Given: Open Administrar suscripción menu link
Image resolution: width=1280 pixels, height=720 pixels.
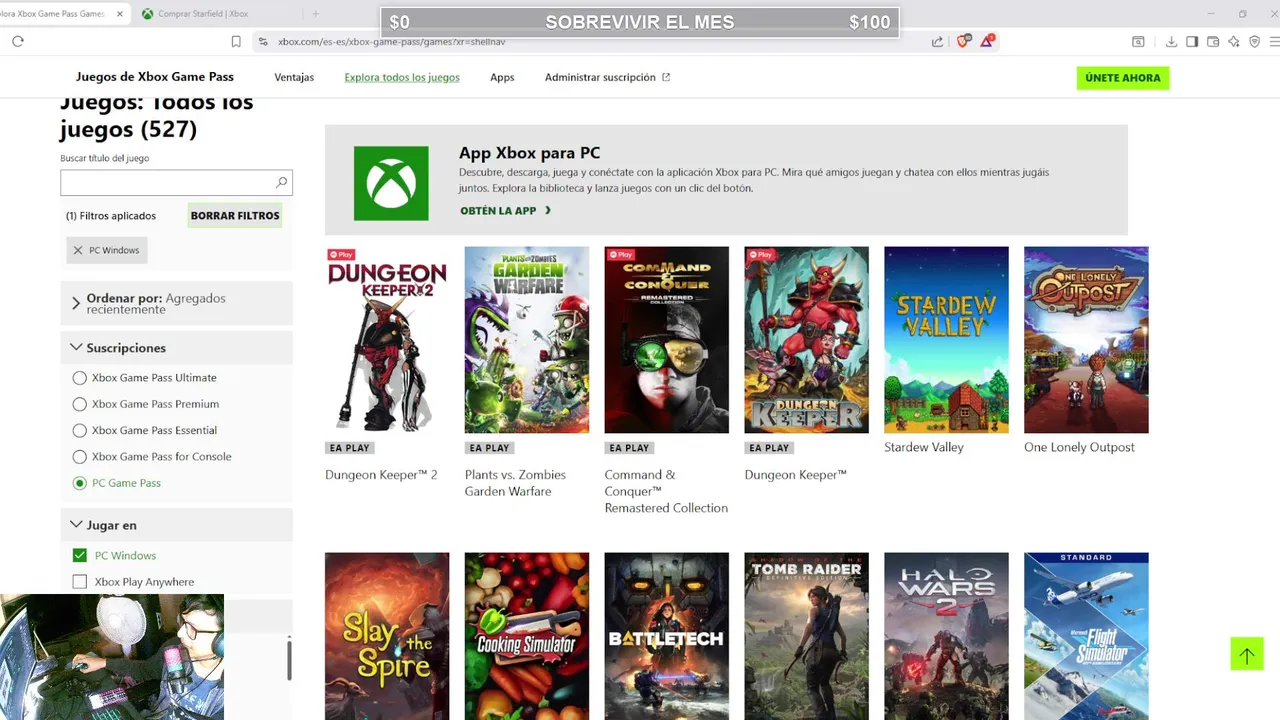Looking at the screenshot, I should pyautogui.click(x=600, y=77).
